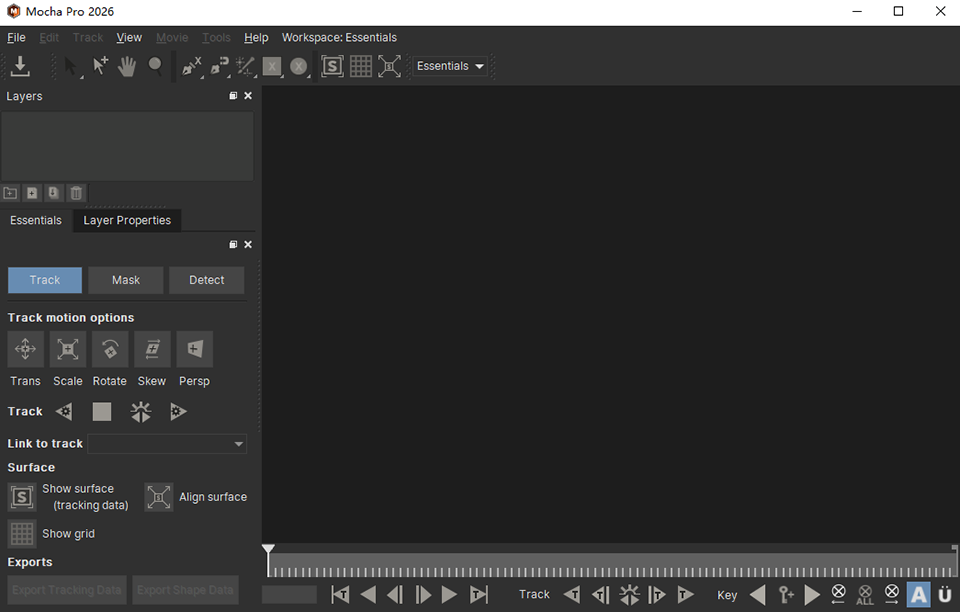Image resolution: width=960 pixels, height=612 pixels.
Task: Click on the timeline frame ruler
Action: click(x=612, y=565)
